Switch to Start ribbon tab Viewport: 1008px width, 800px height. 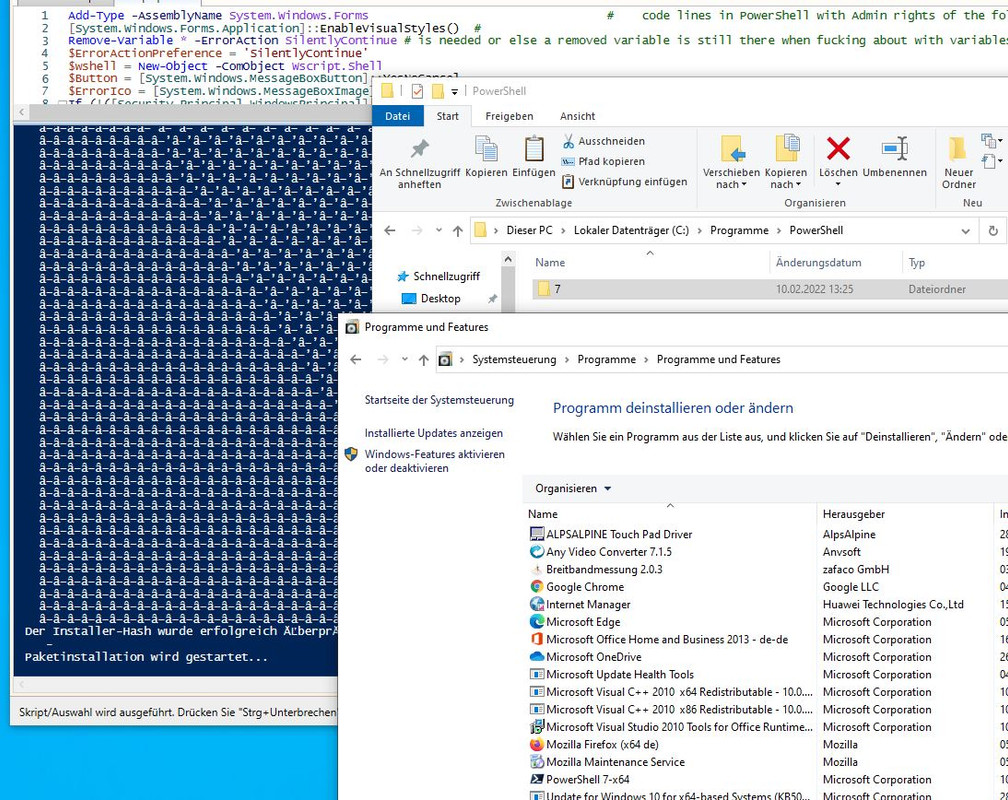click(x=447, y=116)
